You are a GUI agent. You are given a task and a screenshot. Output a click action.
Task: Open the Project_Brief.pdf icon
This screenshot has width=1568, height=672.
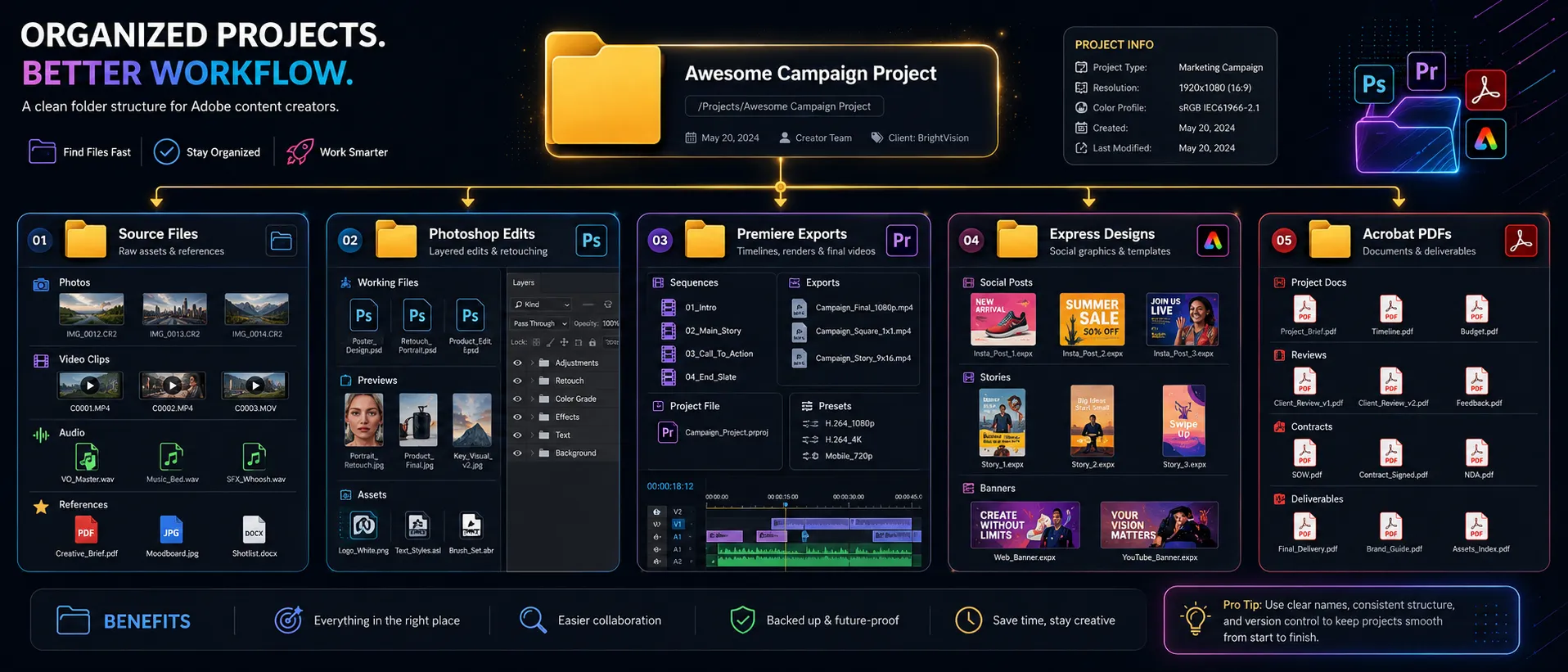point(1304,309)
